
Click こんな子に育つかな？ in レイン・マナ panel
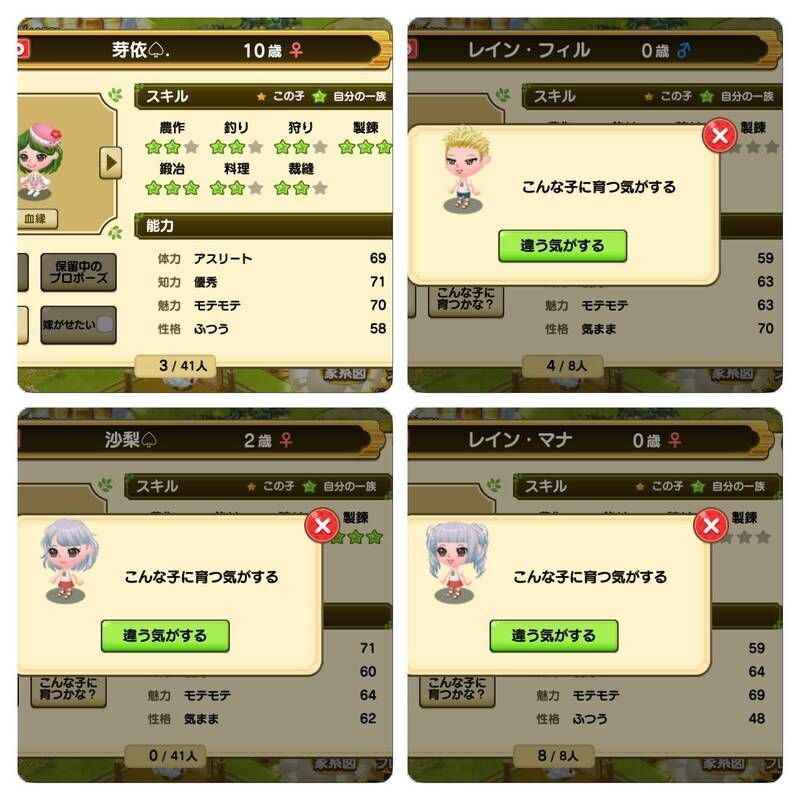pyautogui.click(x=457, y=690)
